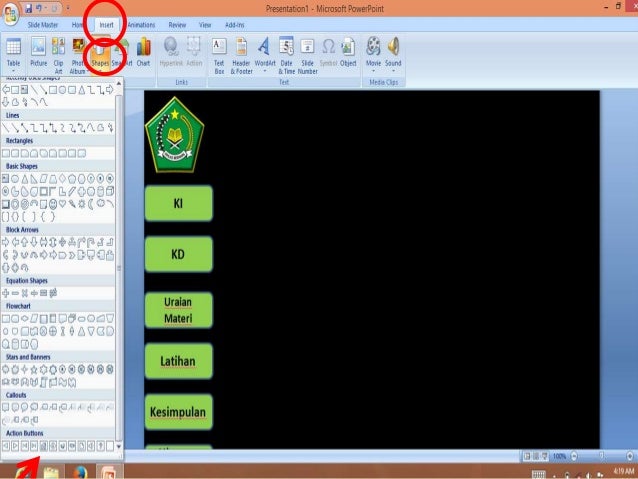Image resolution: width=638 pixels, height=479 pixels.
Task: Expand the Quick Access Toolbar customize arrow
Action: (x=68, y=8)
